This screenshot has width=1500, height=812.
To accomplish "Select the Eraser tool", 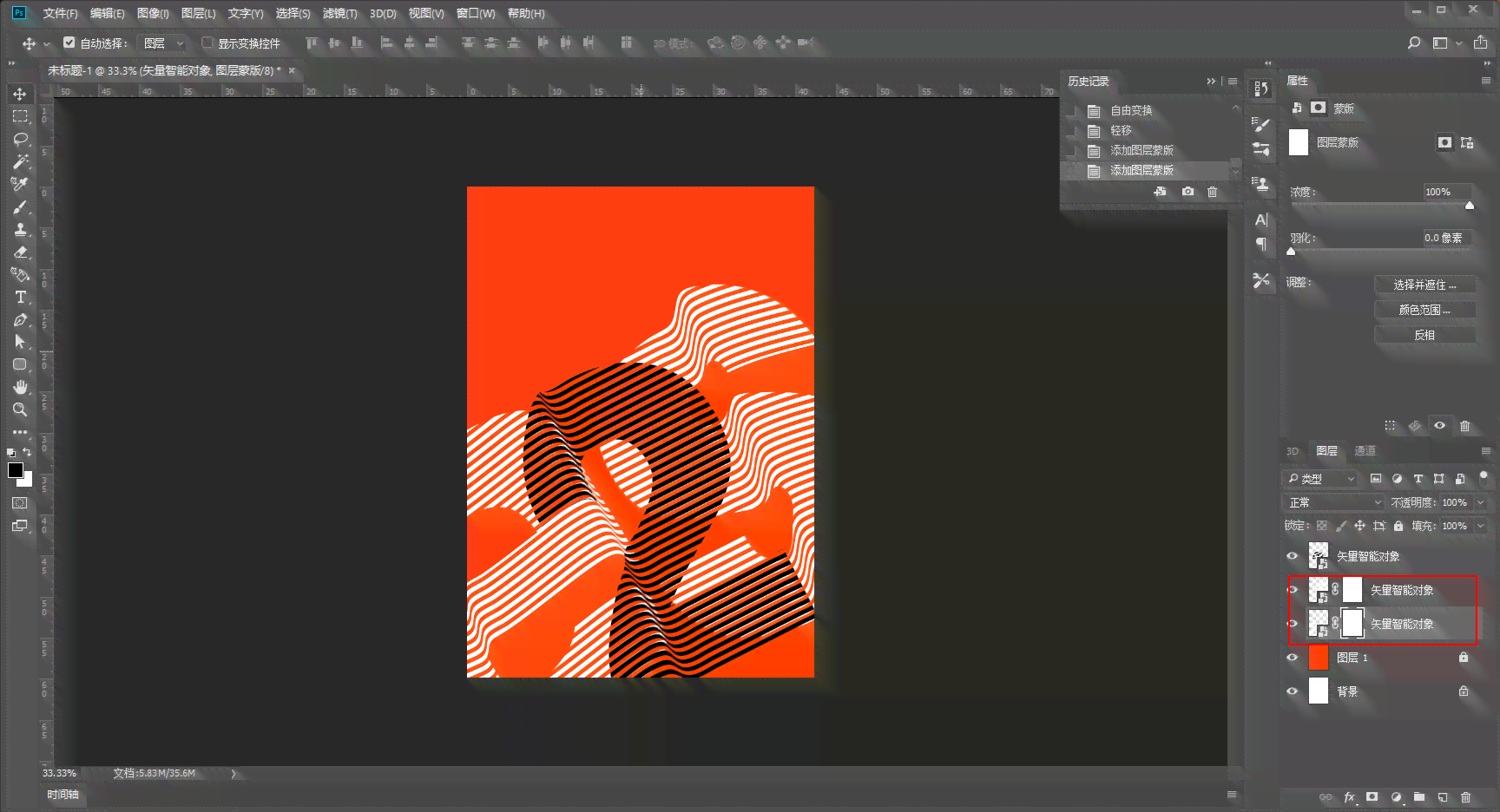I will pyautogui.click(x=20, y=252).
